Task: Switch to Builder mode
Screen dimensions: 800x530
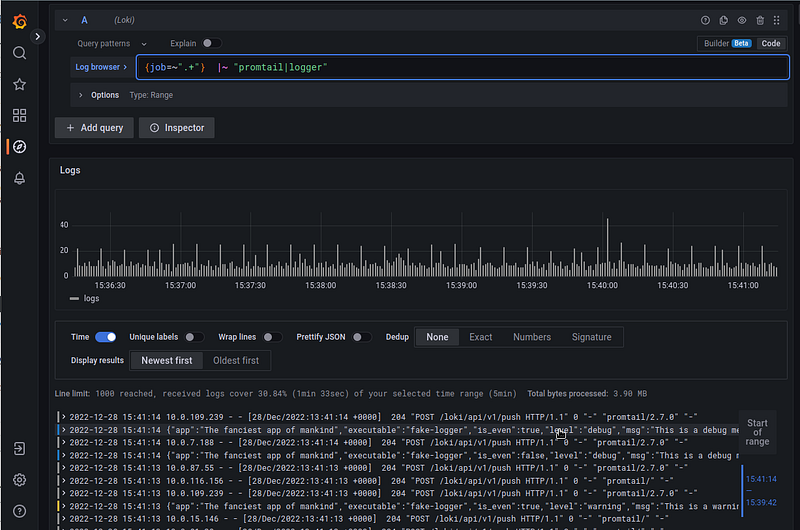Action: 727,43
